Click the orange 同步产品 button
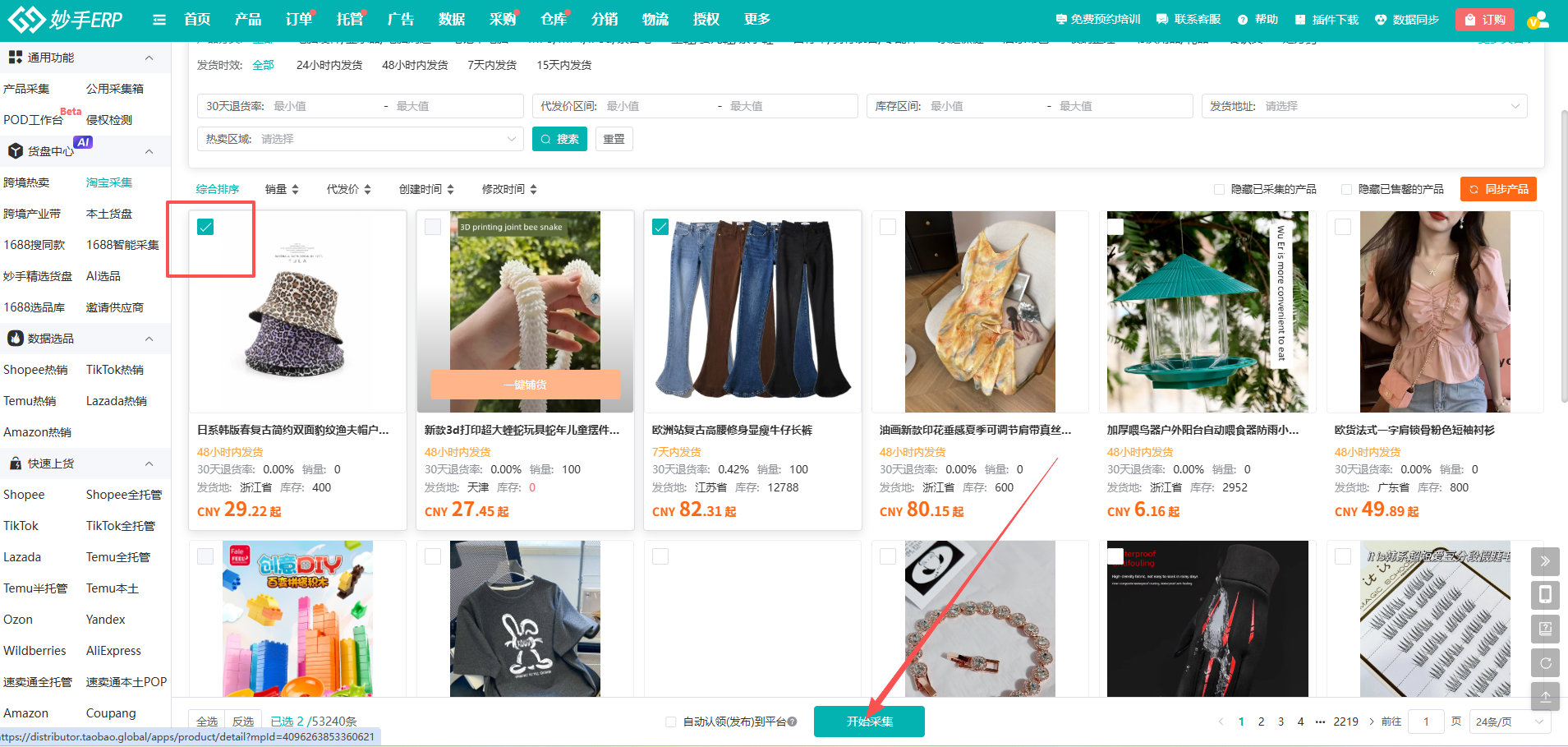The width and height of the screenshot is (1568, 747). coord(1498,189)
